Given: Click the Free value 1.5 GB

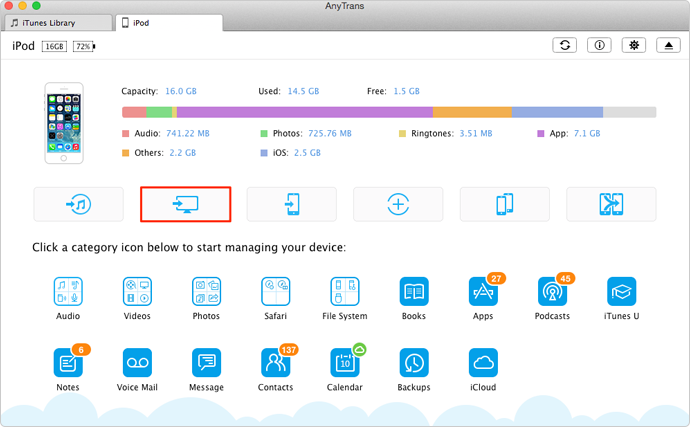Looking at the screenshot, I should coord(406,91).
